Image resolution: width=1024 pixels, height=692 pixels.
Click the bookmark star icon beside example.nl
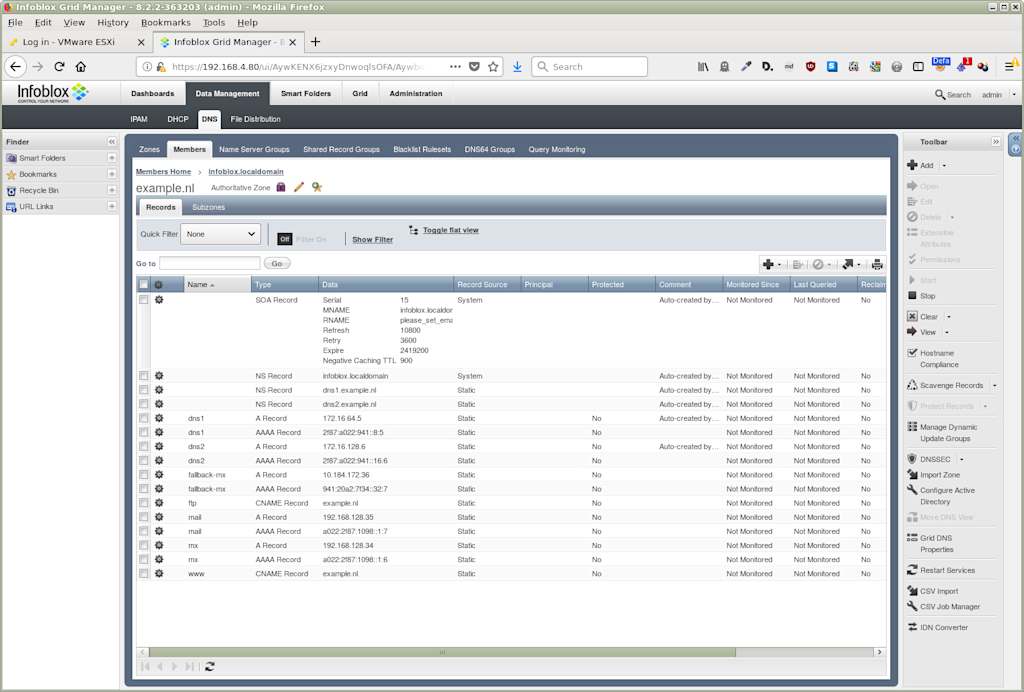coord(317,187)
